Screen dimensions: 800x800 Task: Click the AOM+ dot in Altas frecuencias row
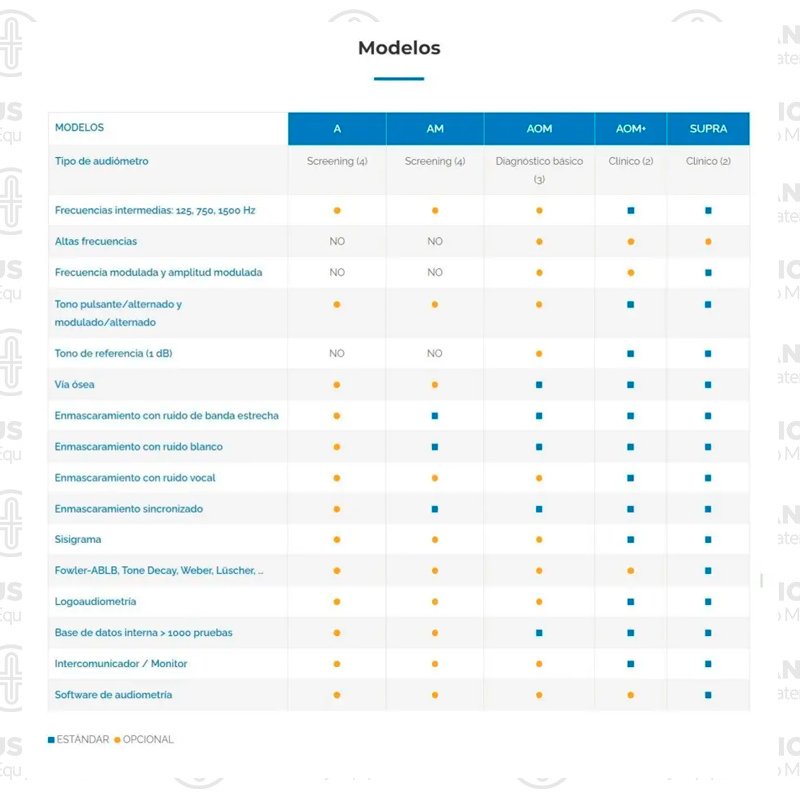click(x=630, y=242)
